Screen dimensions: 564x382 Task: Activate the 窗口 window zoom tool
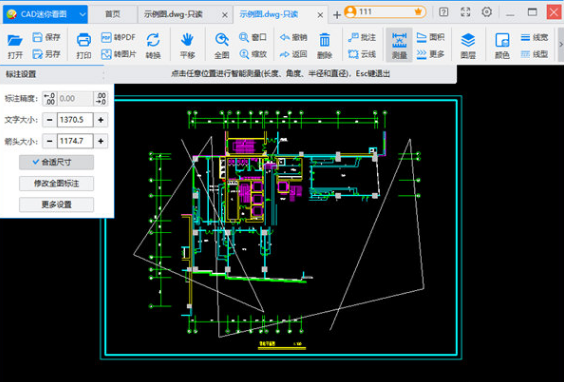[x=253, y=37]
